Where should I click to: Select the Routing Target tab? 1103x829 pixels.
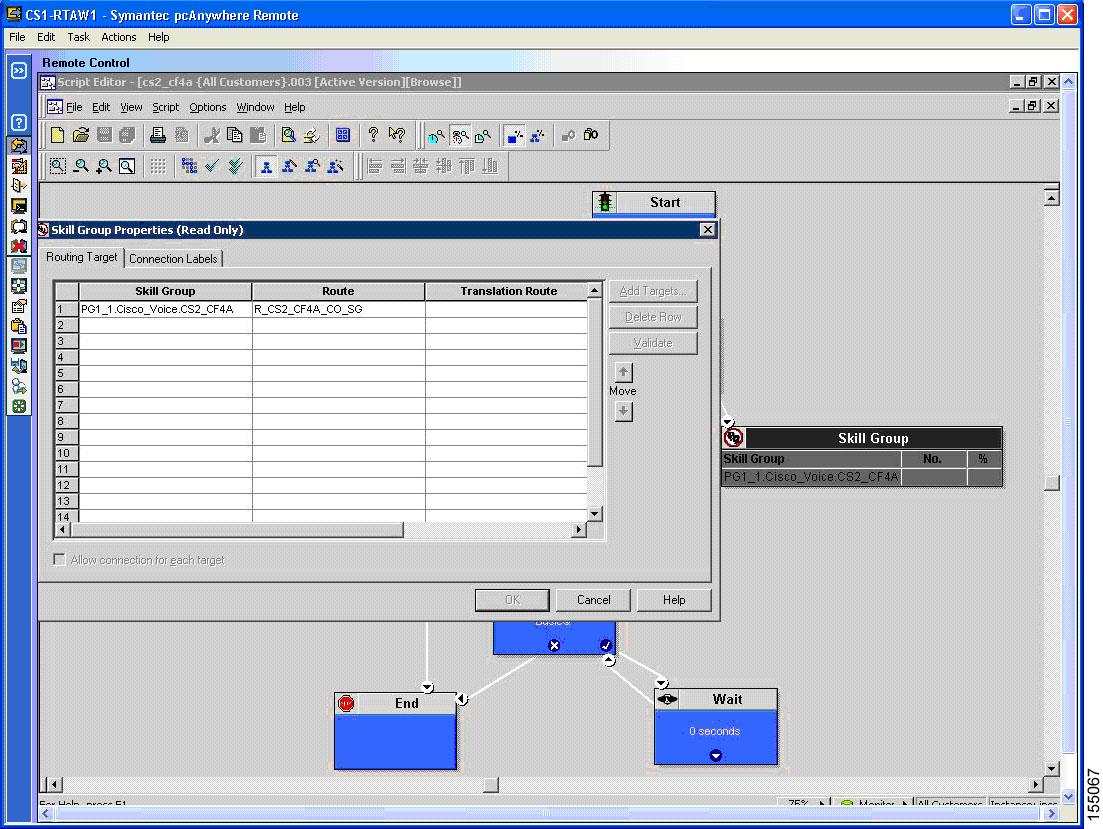pos(82,257)
